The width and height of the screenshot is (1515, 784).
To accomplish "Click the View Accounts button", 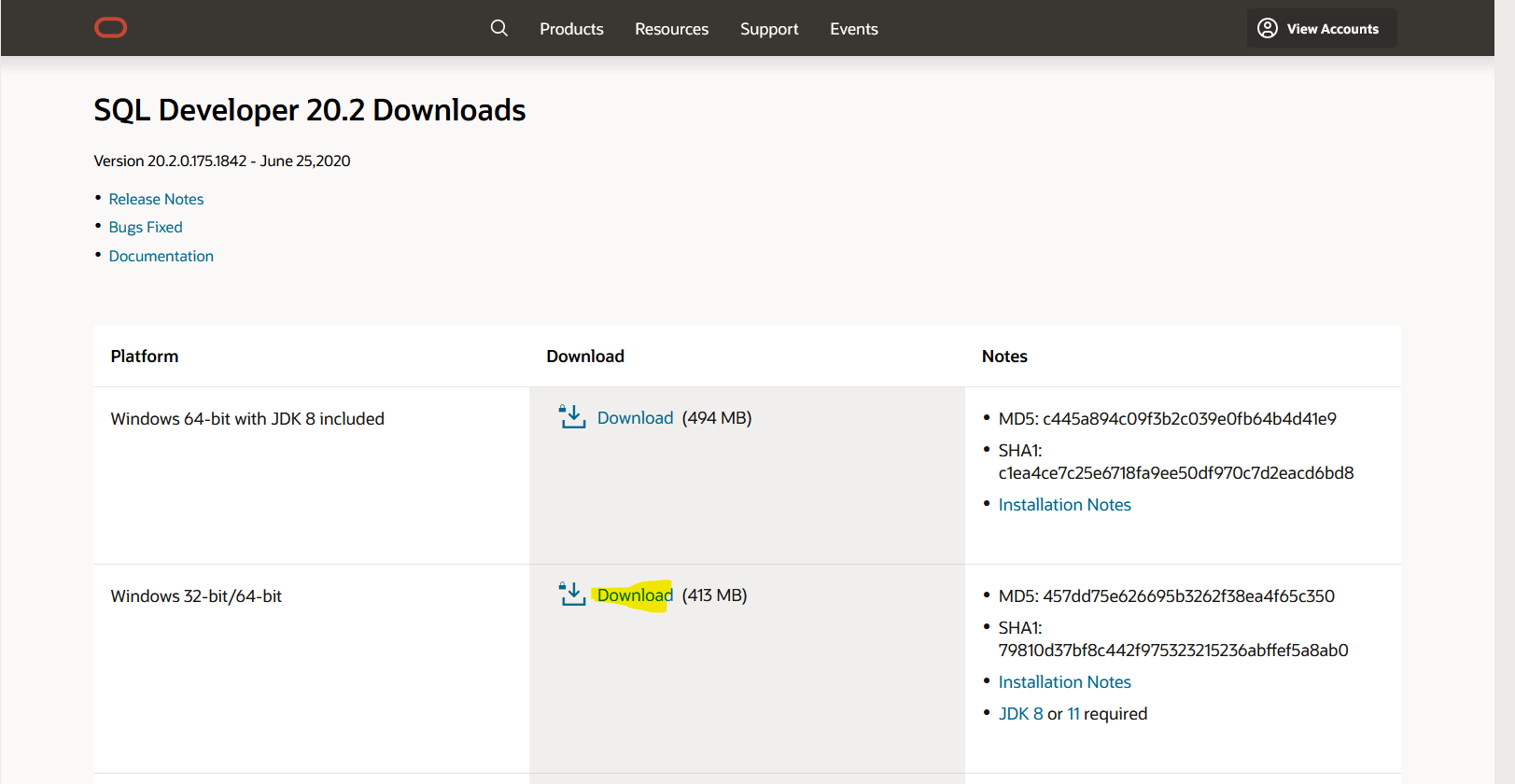I will pos(1322,28).
